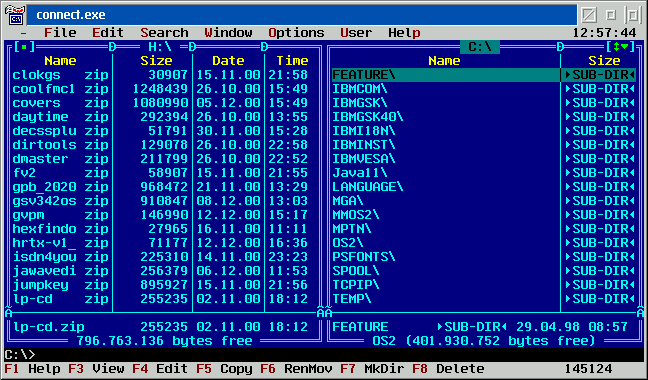Screen dimensions: 648x380
Task: Click the right panel green up-down arrow icon
Action: 620,47
